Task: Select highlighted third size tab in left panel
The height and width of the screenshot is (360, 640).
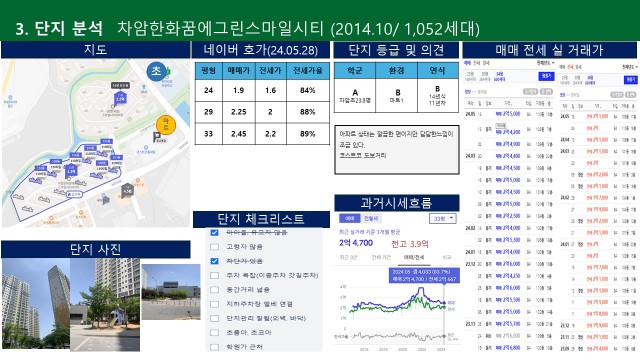Action: (499, 76)
